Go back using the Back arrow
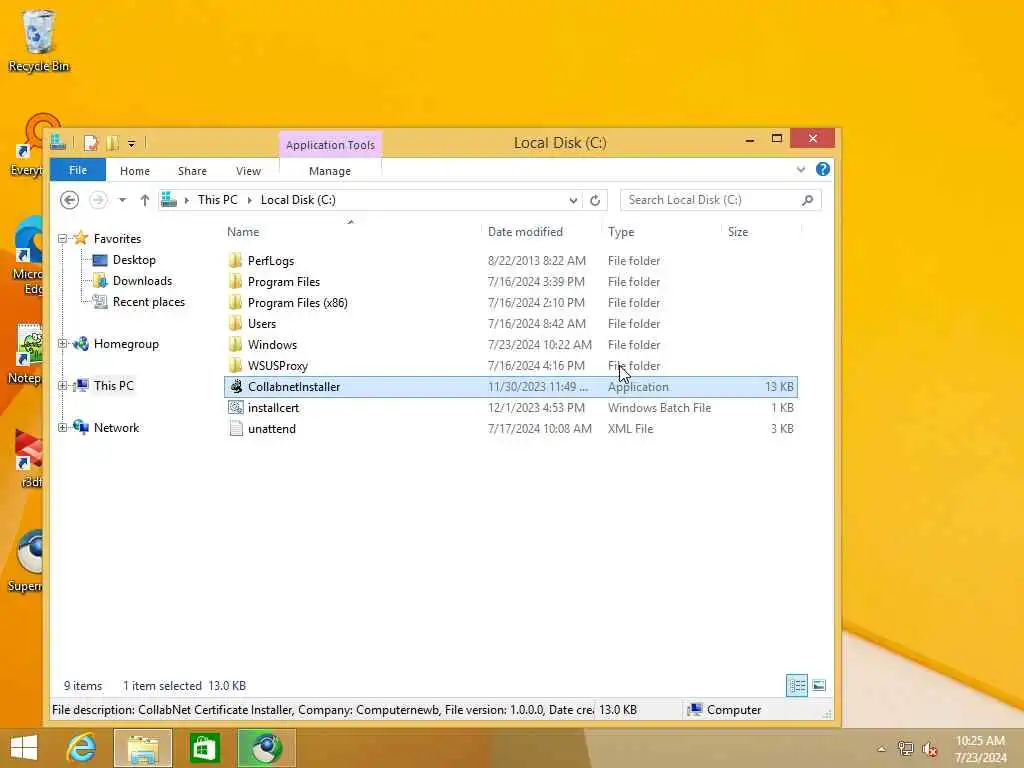The height and width of the screenshot is (768, 1024). (69, 200)
